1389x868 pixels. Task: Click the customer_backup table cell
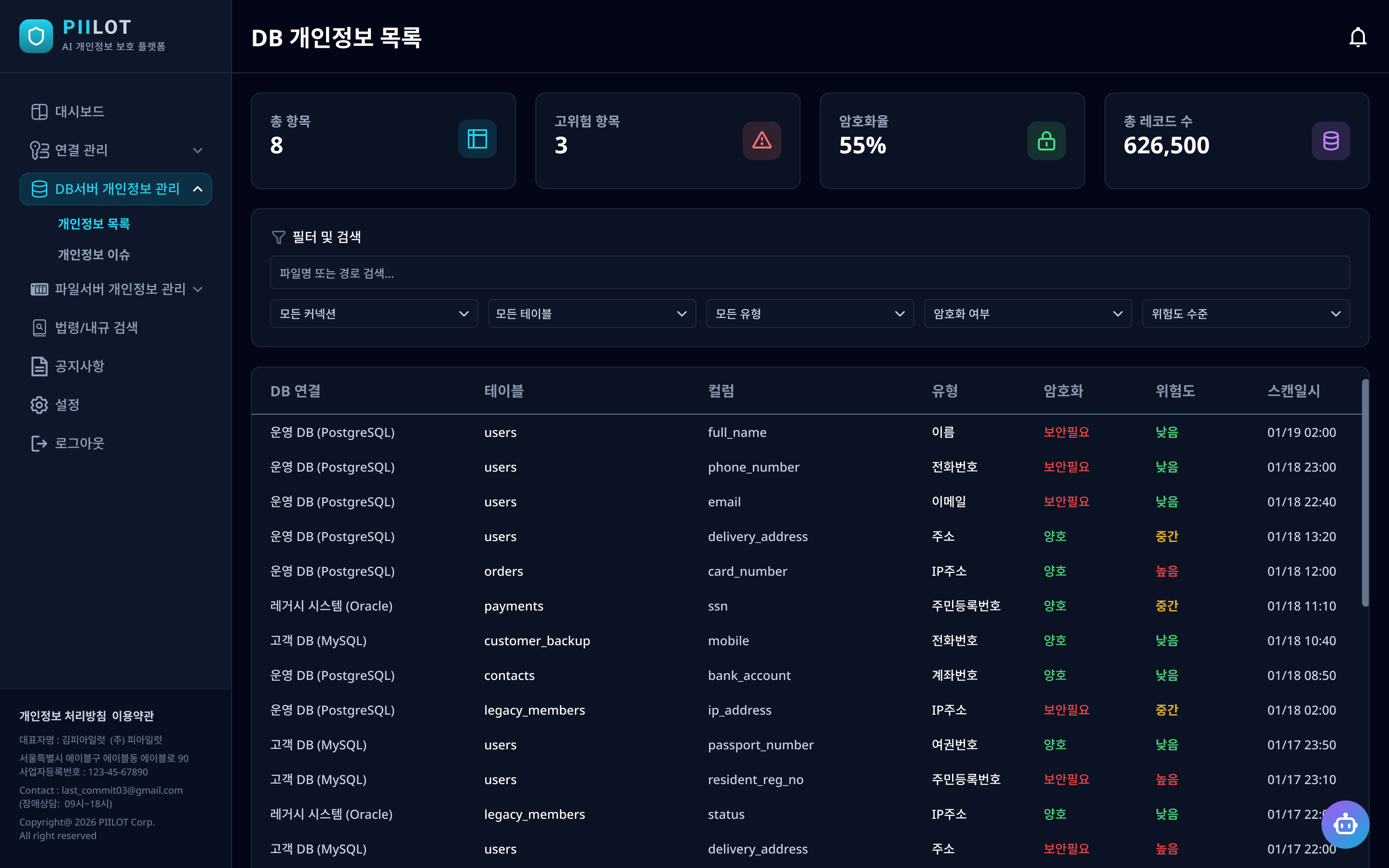pyautogui.click(x=537, y=641)
